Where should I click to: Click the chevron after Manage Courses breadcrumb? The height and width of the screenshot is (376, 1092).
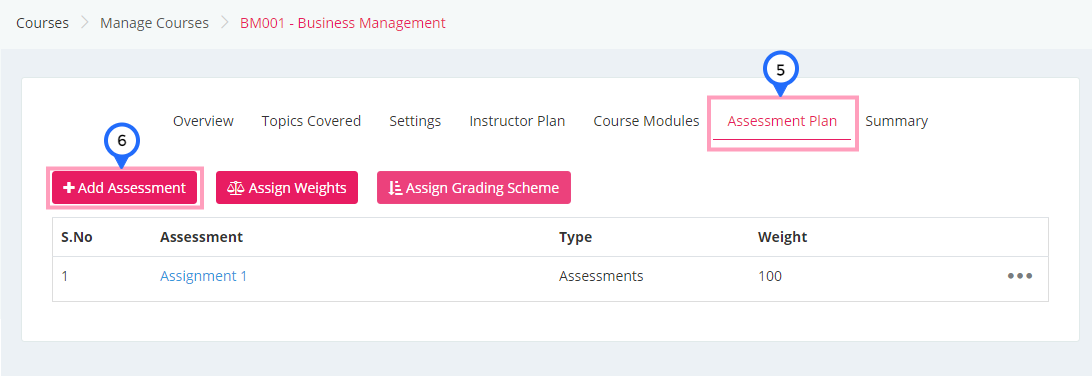pos(225,23)
